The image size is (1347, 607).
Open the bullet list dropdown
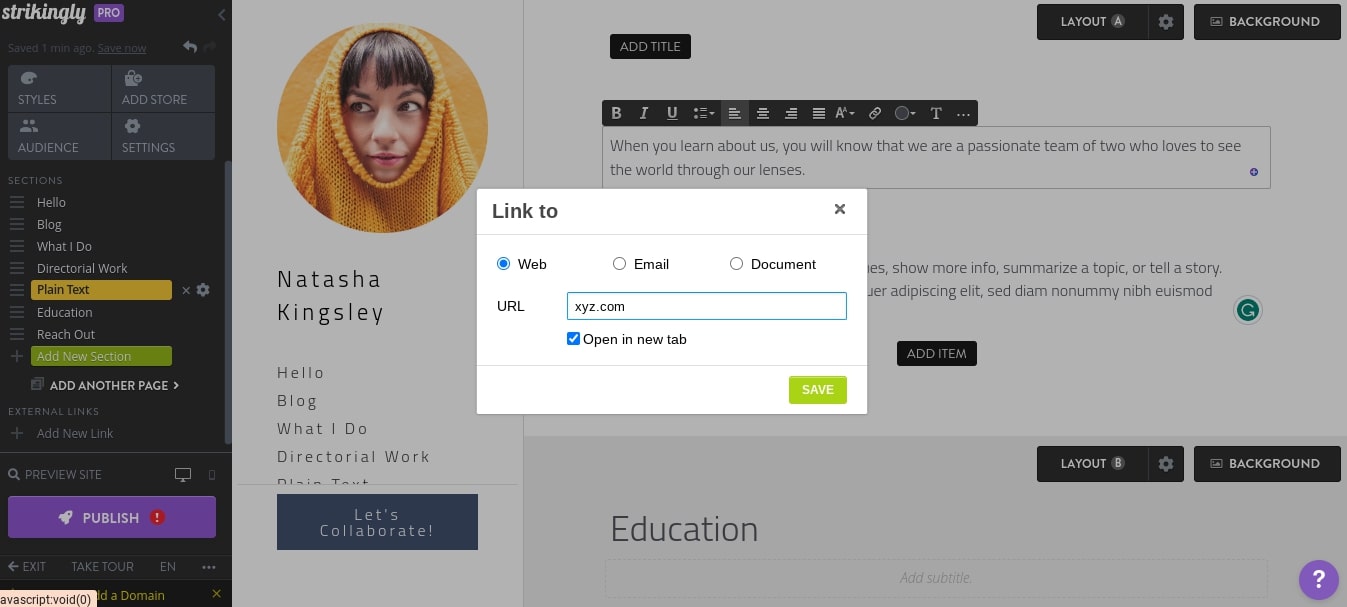pos(704,113)
